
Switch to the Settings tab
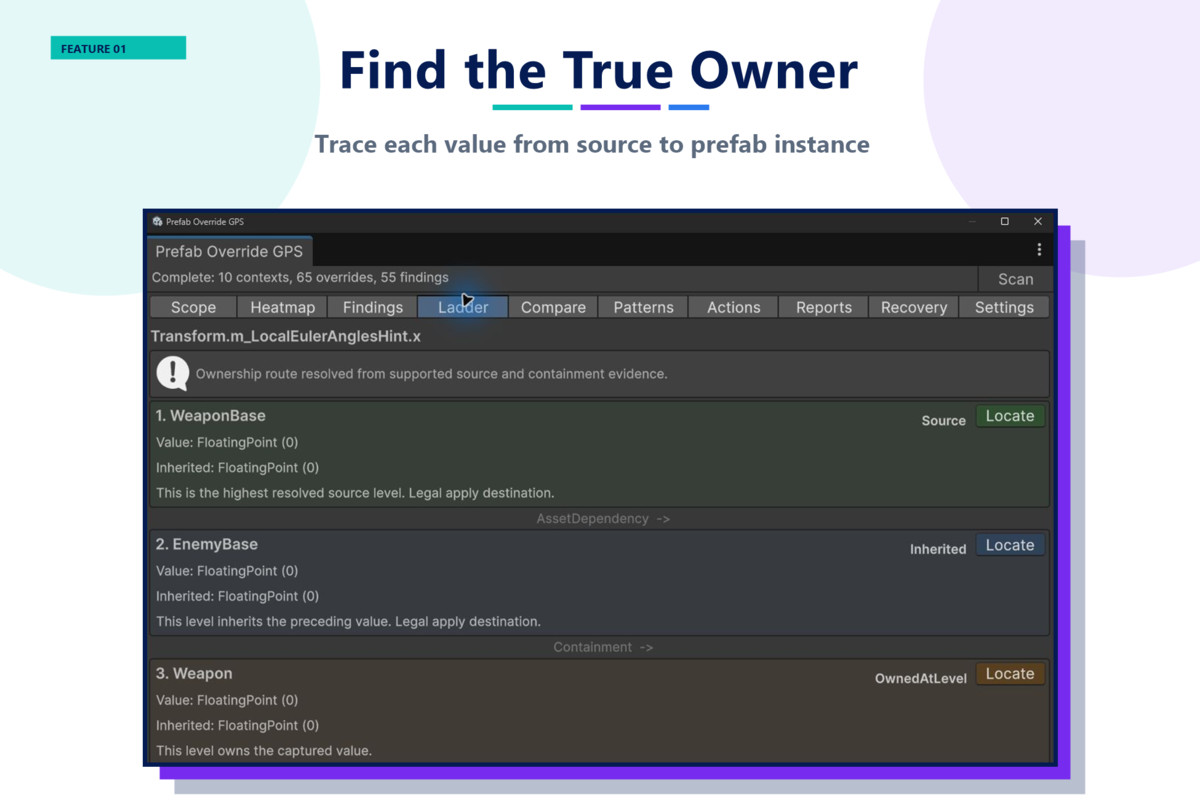coord(1004,307)
